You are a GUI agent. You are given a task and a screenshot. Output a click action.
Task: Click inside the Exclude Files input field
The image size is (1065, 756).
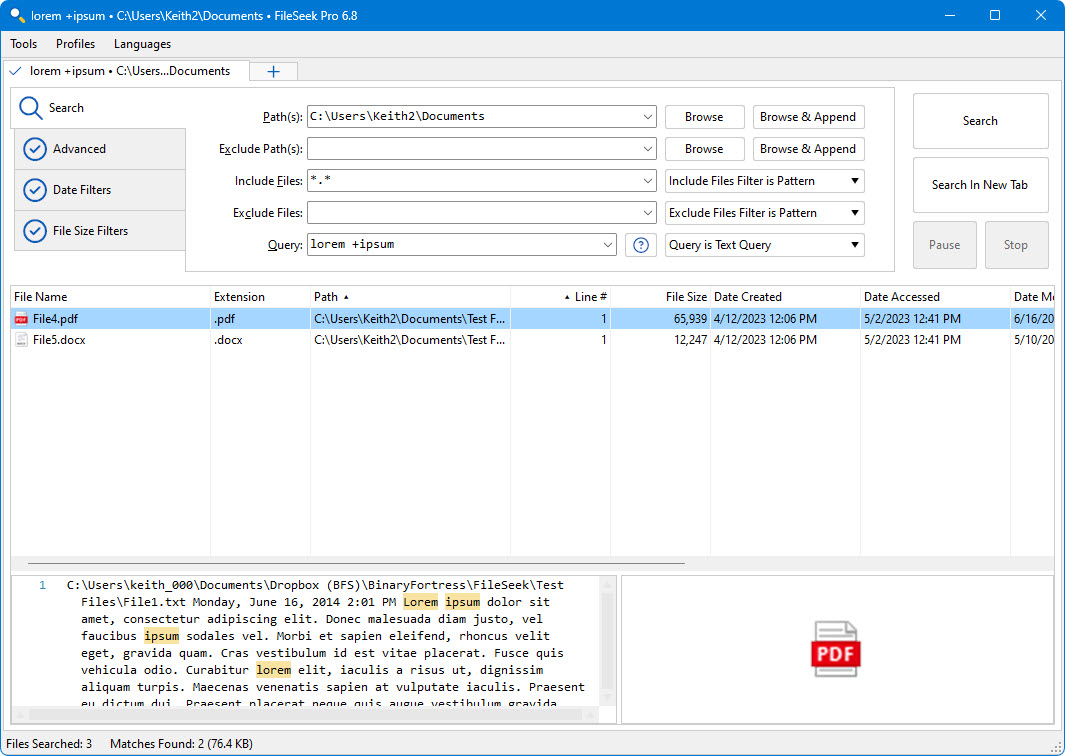click(472, 213)
